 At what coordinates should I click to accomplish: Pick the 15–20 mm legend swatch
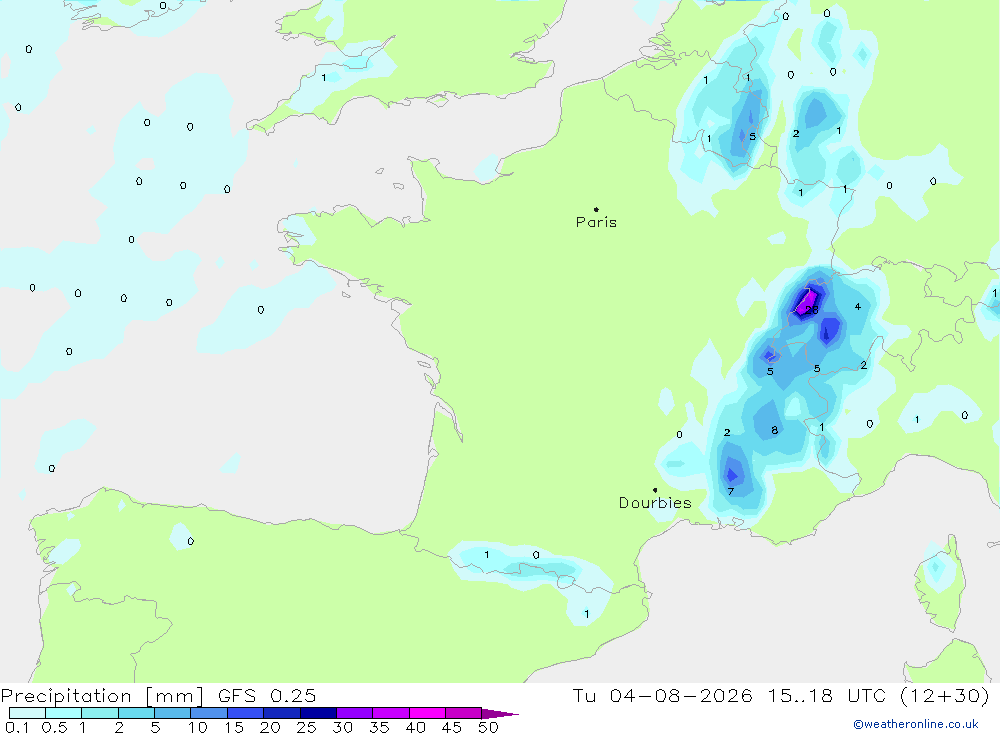pos(246,713)
